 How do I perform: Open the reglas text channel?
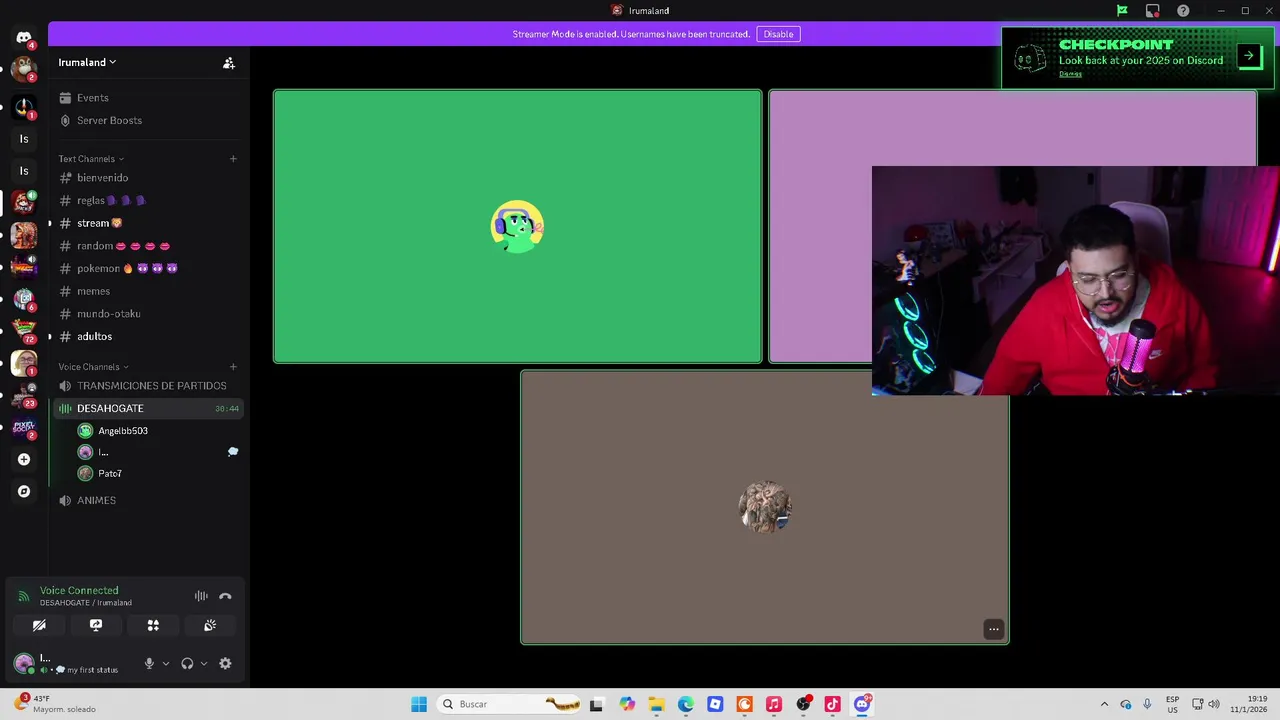tap(149, 200)
